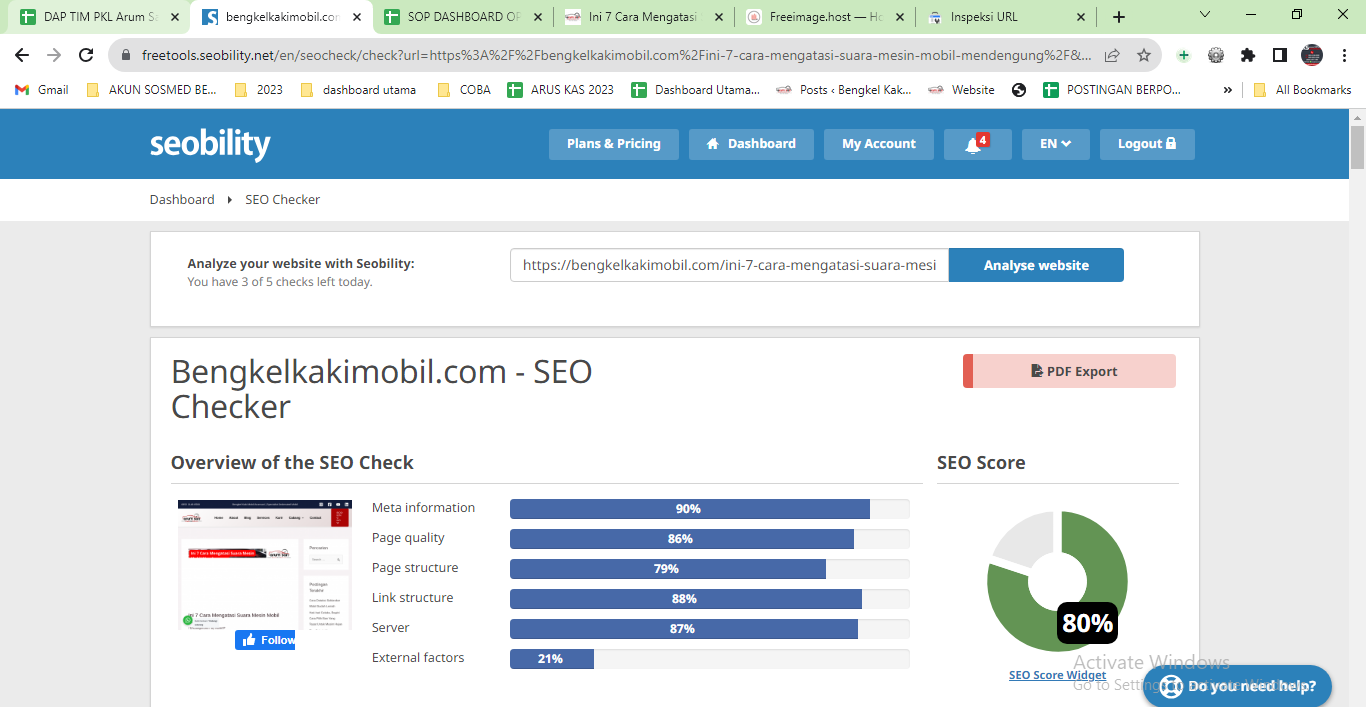Click the site info icon in address bar
This screenshot has width=1366, height=707.
coord(126,55)
